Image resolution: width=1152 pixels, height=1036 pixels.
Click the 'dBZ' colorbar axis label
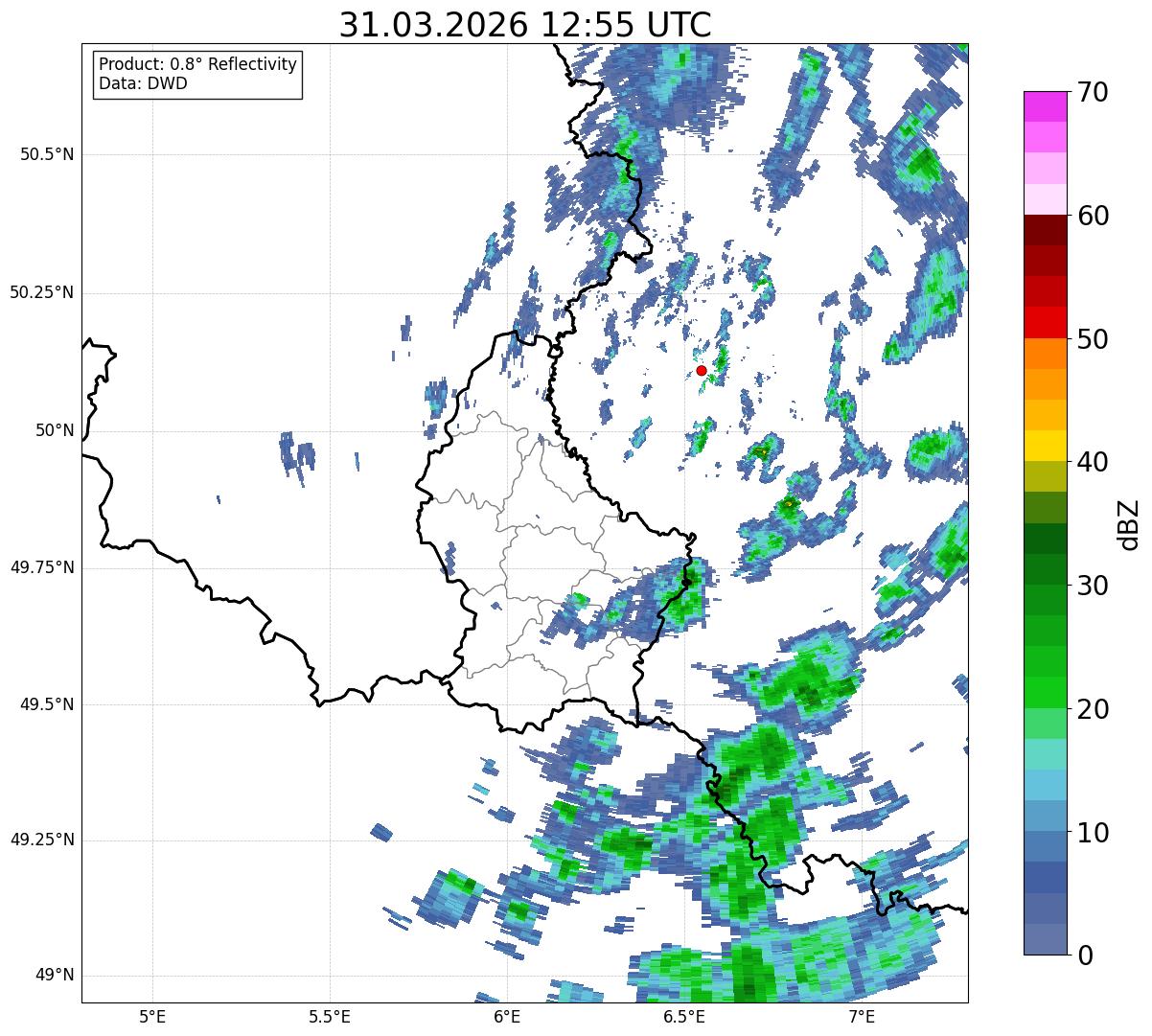pos(1128,523)
